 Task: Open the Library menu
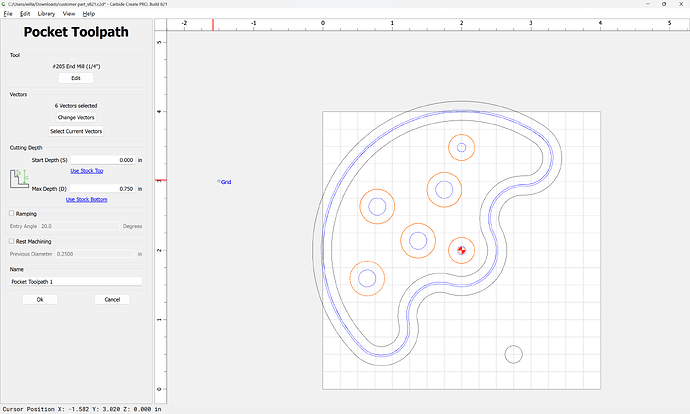46,14
